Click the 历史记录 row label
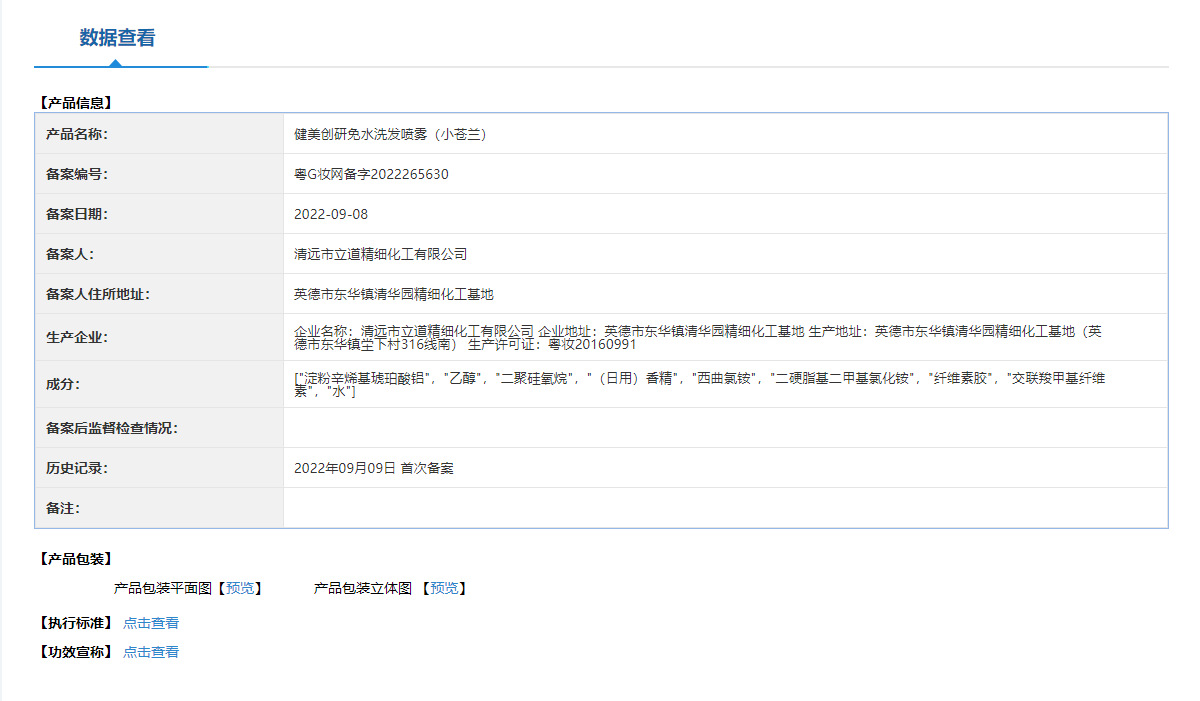The height and width of the screenshot is (701, 1200). (x=77, y=468)
